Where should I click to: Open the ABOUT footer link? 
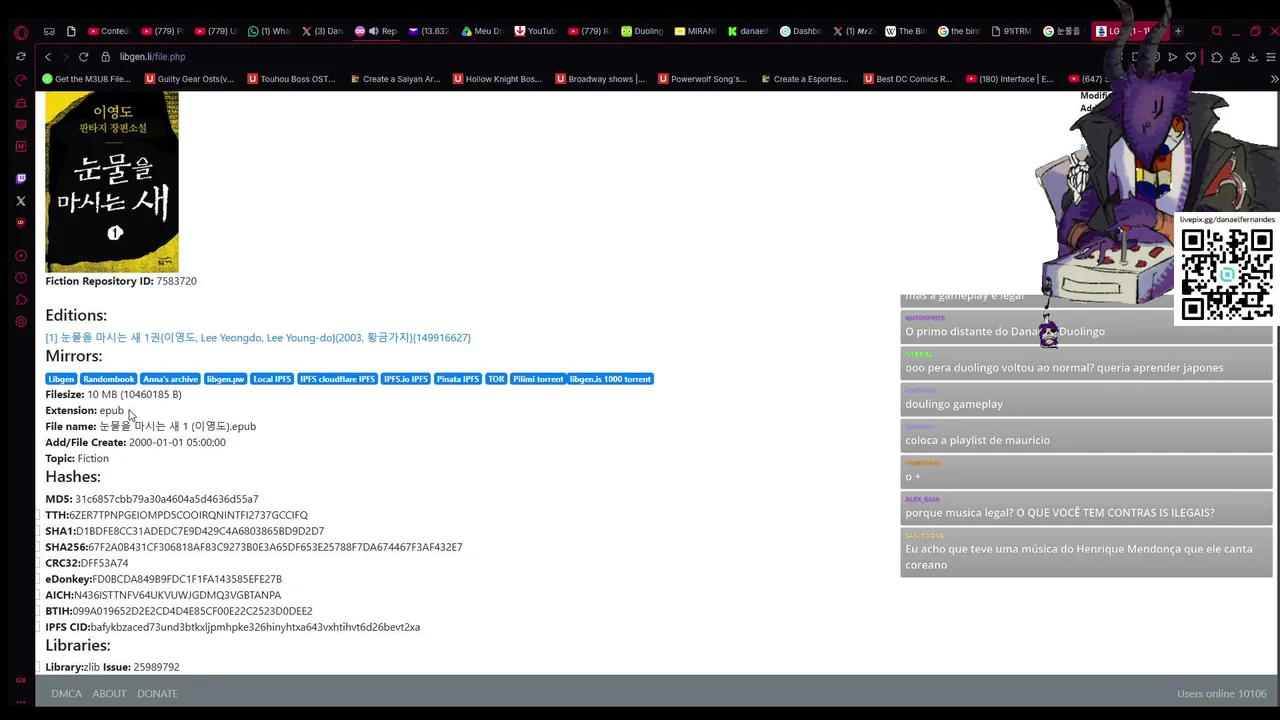point(109,694)
